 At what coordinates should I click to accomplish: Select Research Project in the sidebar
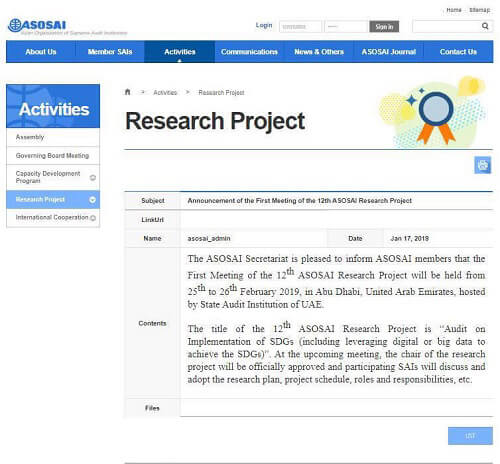coord(53,200)
